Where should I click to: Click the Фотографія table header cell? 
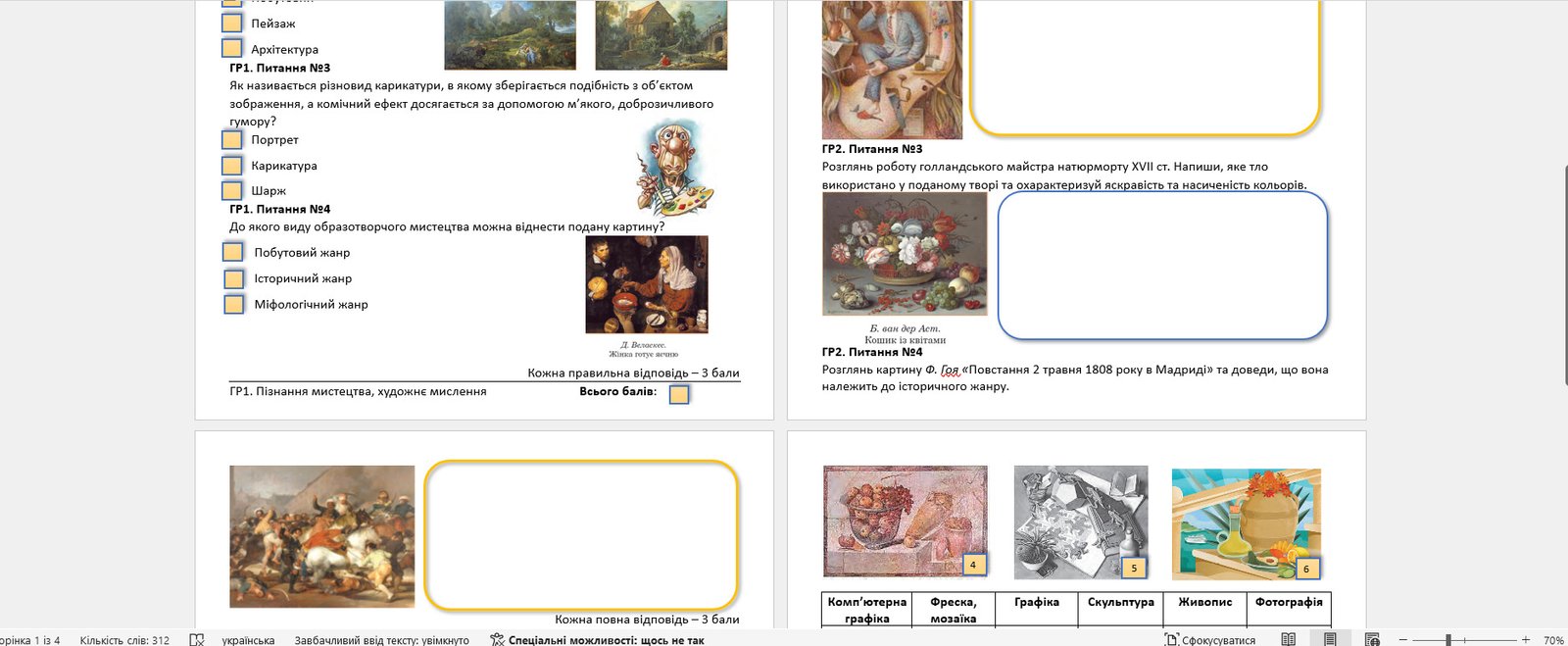point(1290,610)
